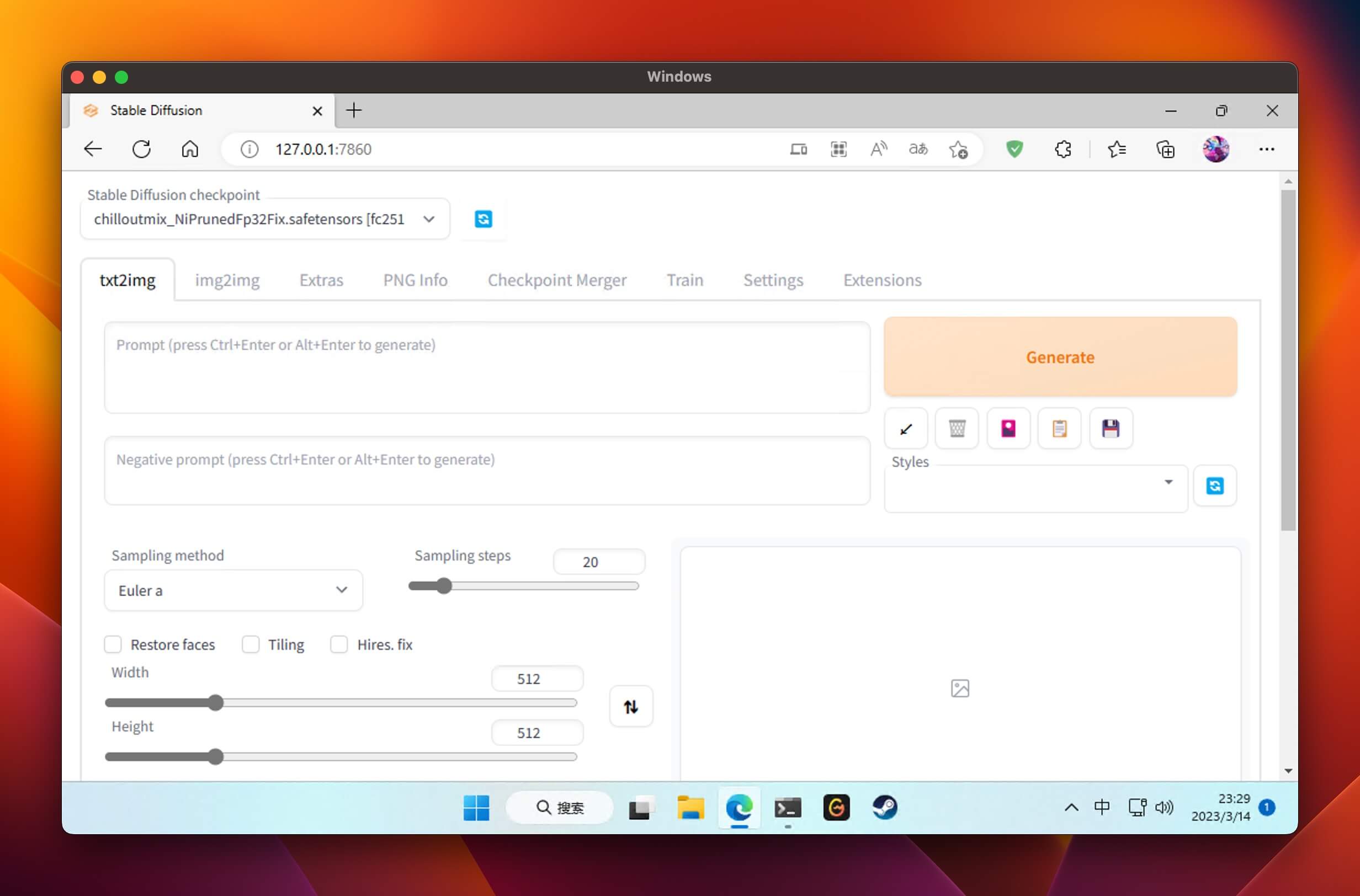Click the Width value field
Image resolution: width=1360 pixels, height=896 pixels.
[537, 679]
